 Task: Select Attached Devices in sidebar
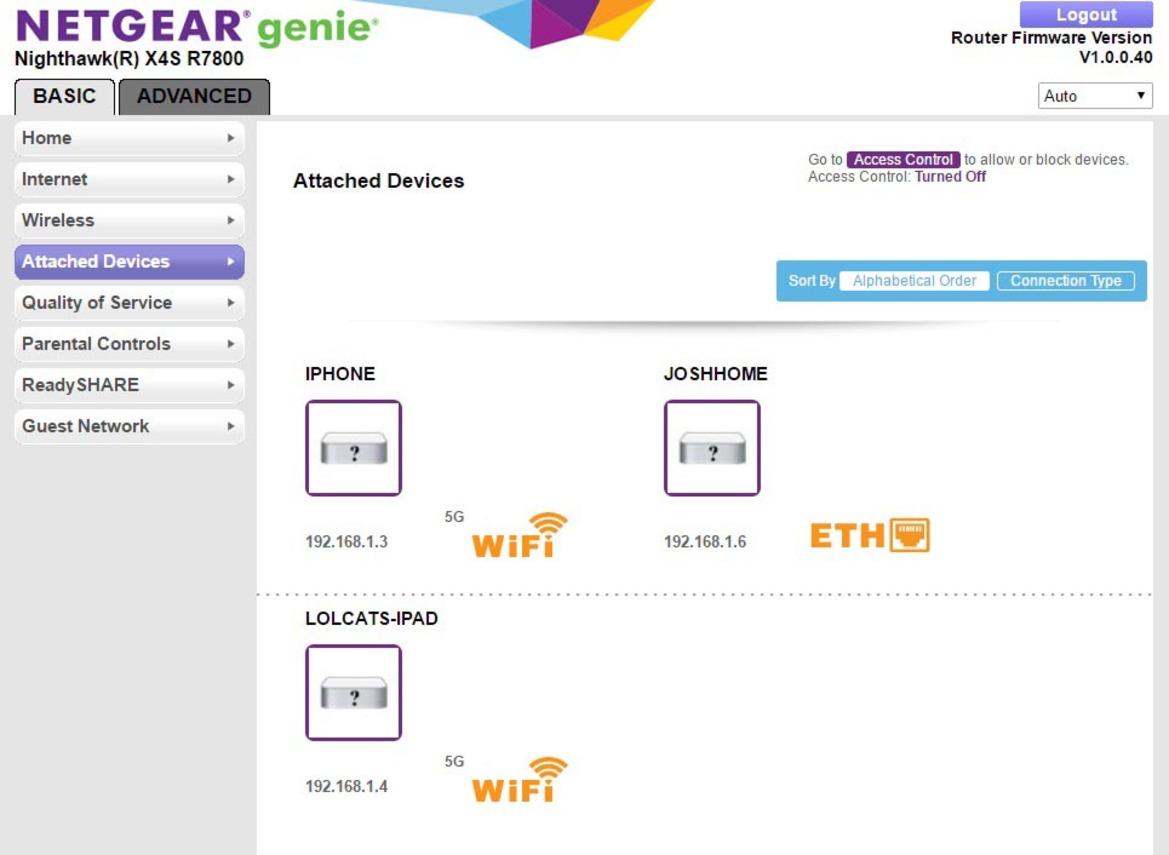click(130, 262)
